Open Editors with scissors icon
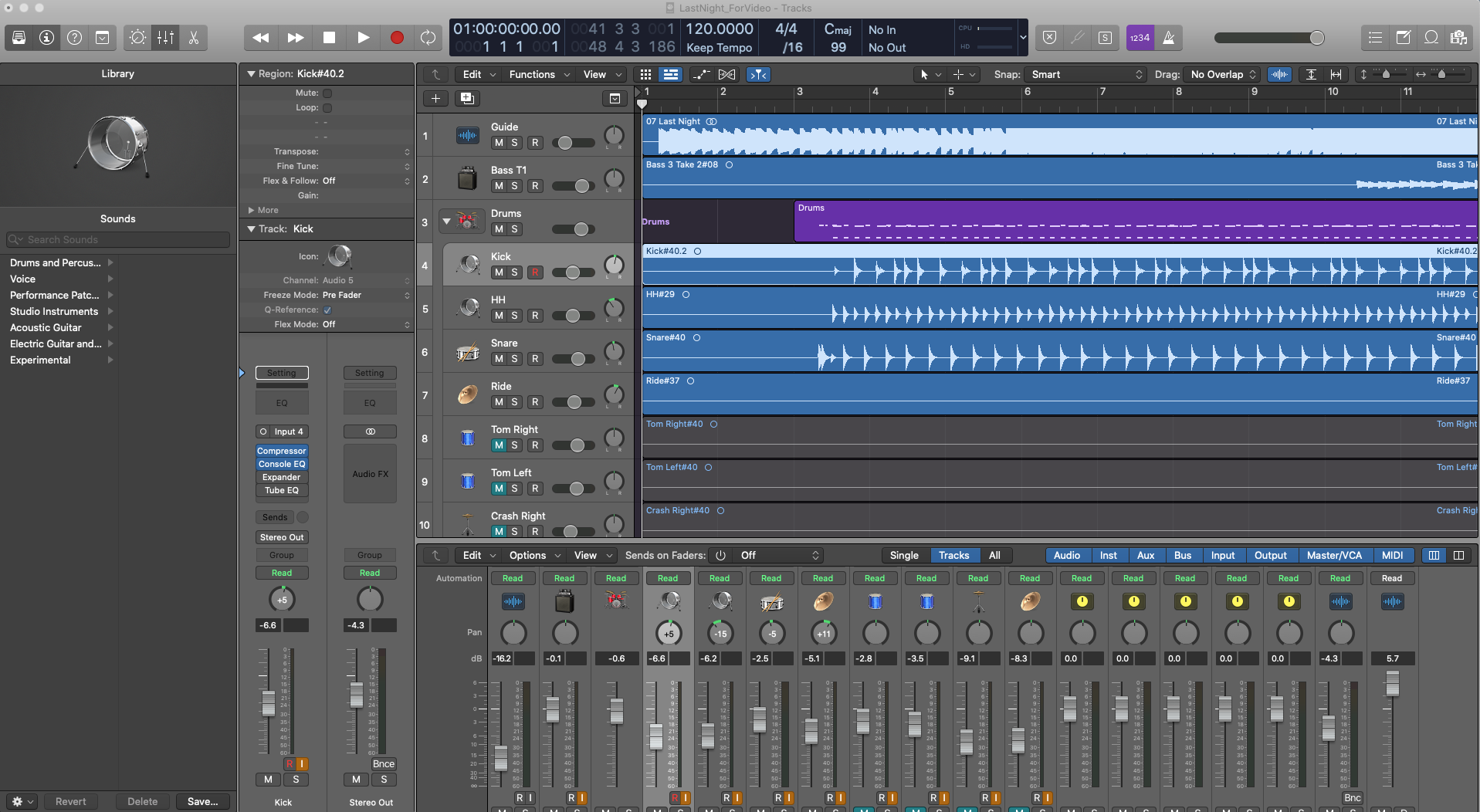The image size is (1480, 812). (193, 37)
